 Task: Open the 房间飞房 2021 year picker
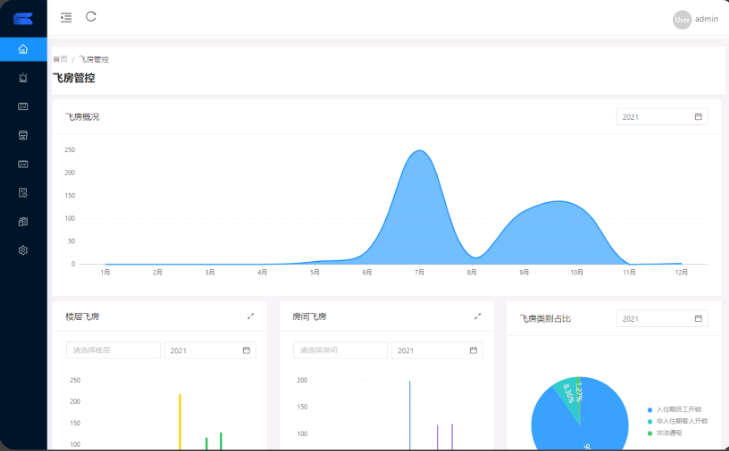point(437,350)
